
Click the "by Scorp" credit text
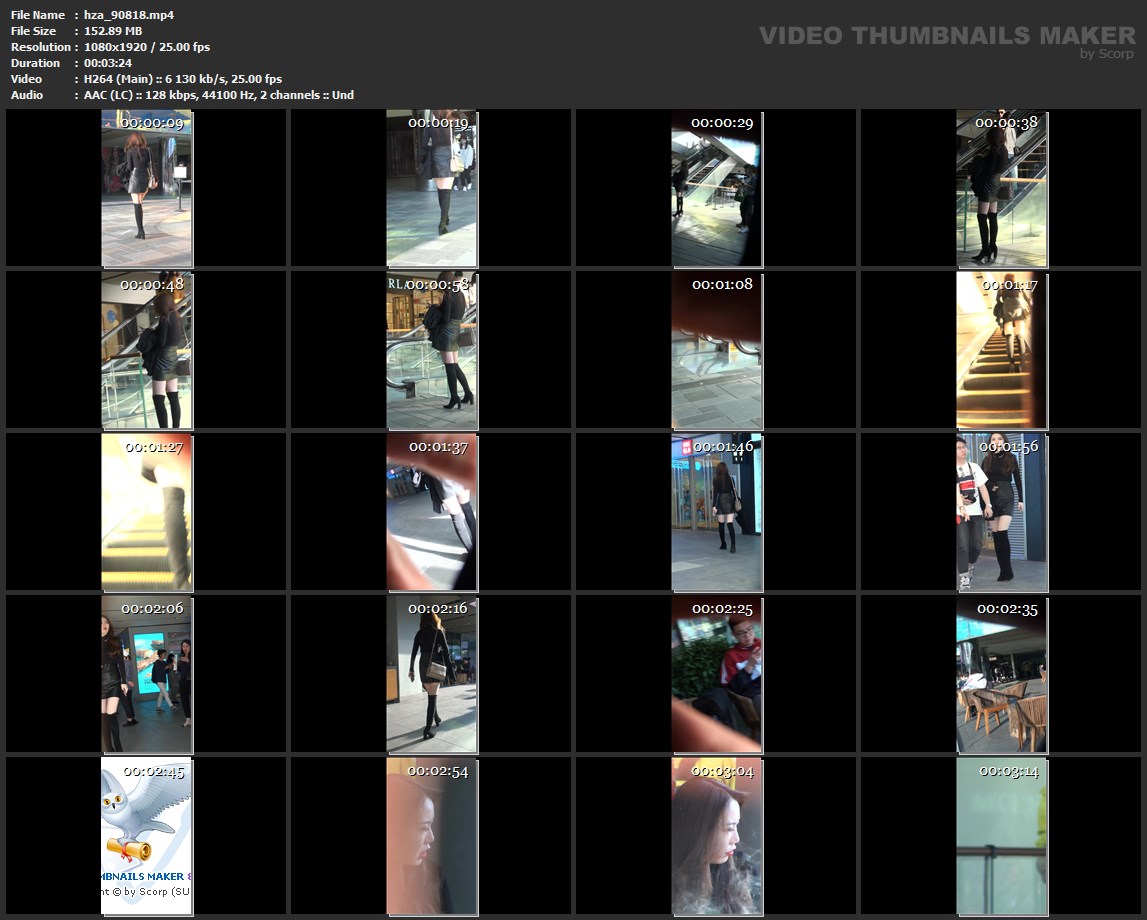(x=1107, y=54)
